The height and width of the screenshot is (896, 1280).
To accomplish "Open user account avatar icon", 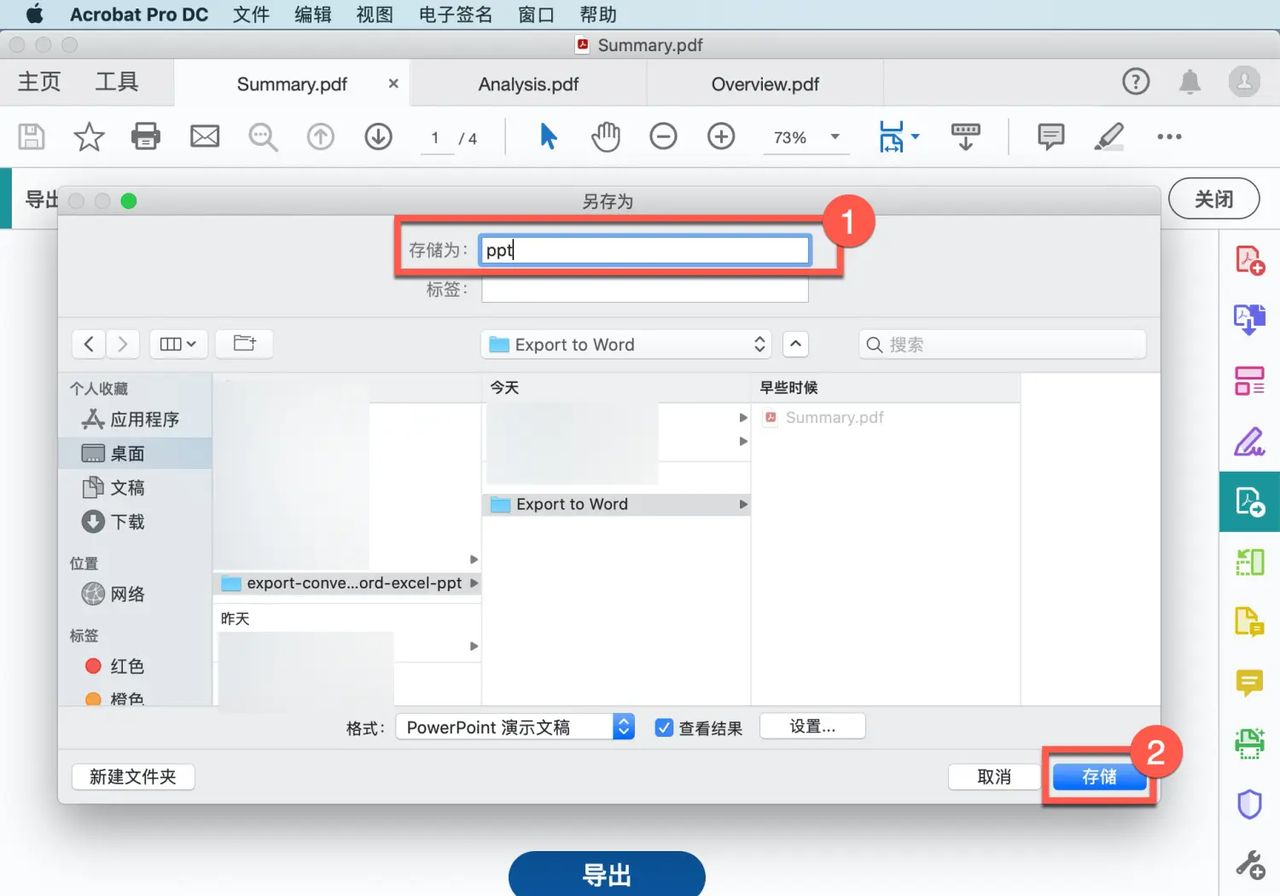I will (x=1244, y=81).
